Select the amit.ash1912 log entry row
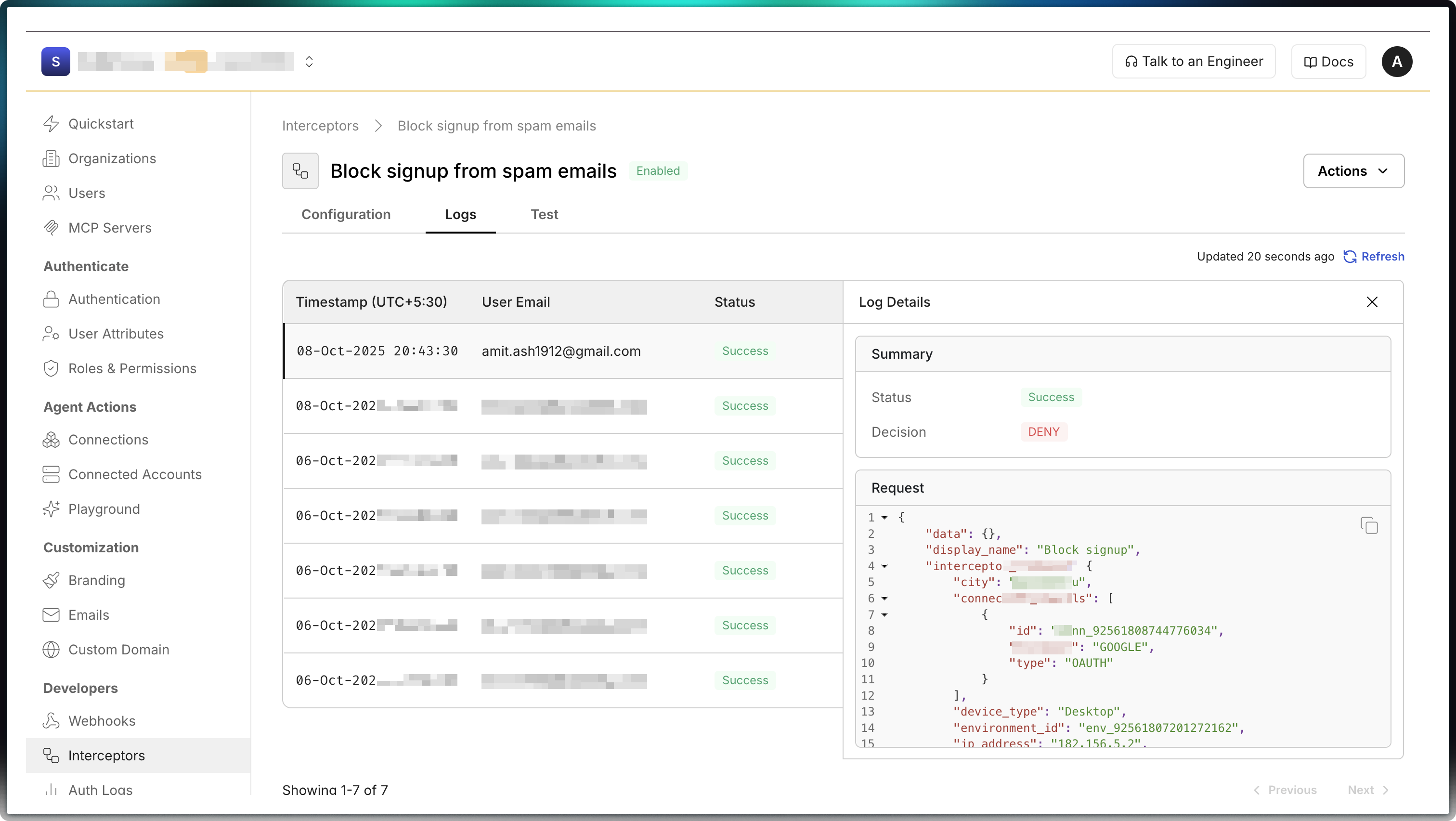 (561, 351)
